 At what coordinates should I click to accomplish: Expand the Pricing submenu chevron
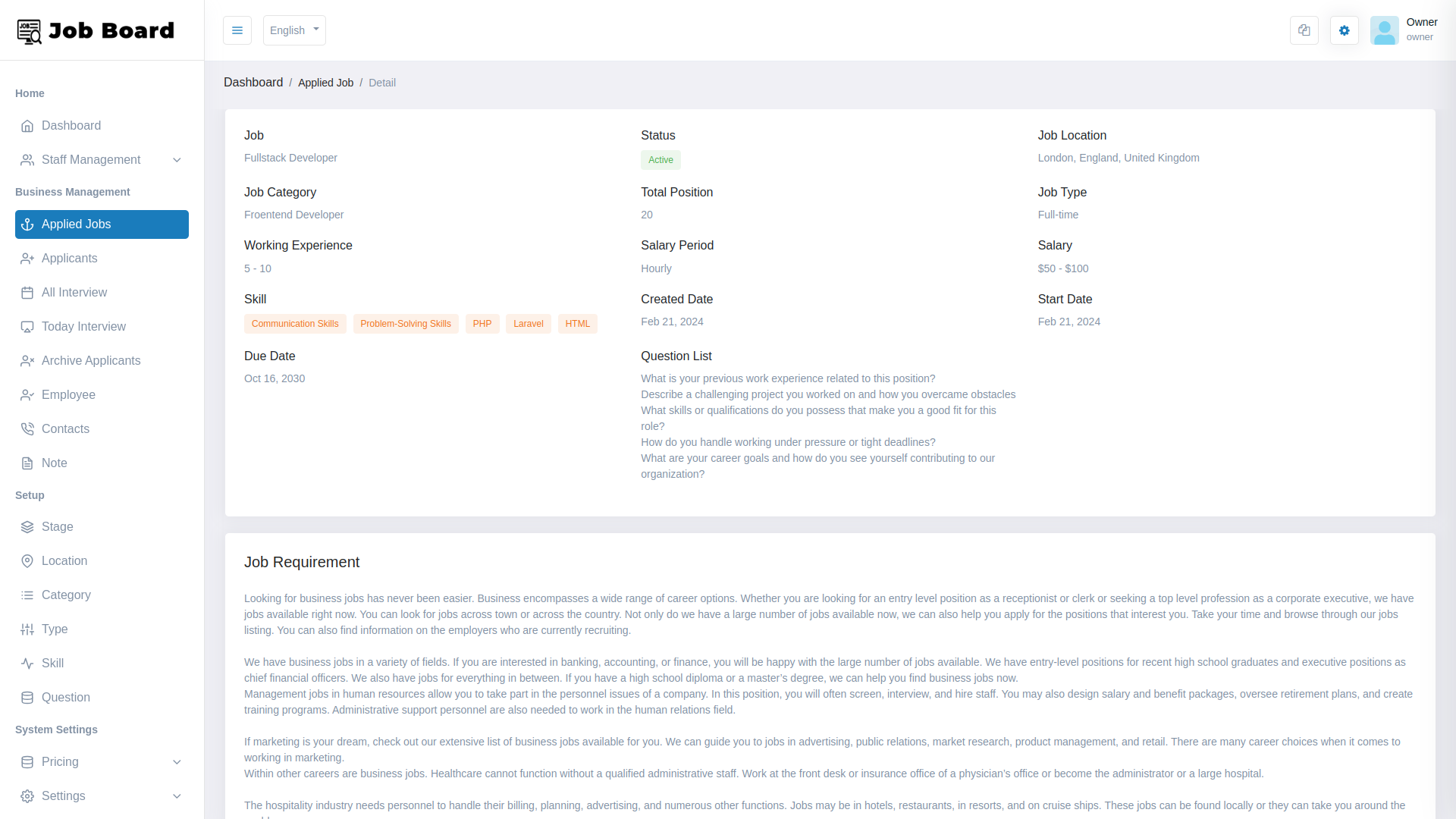point(177,762)
